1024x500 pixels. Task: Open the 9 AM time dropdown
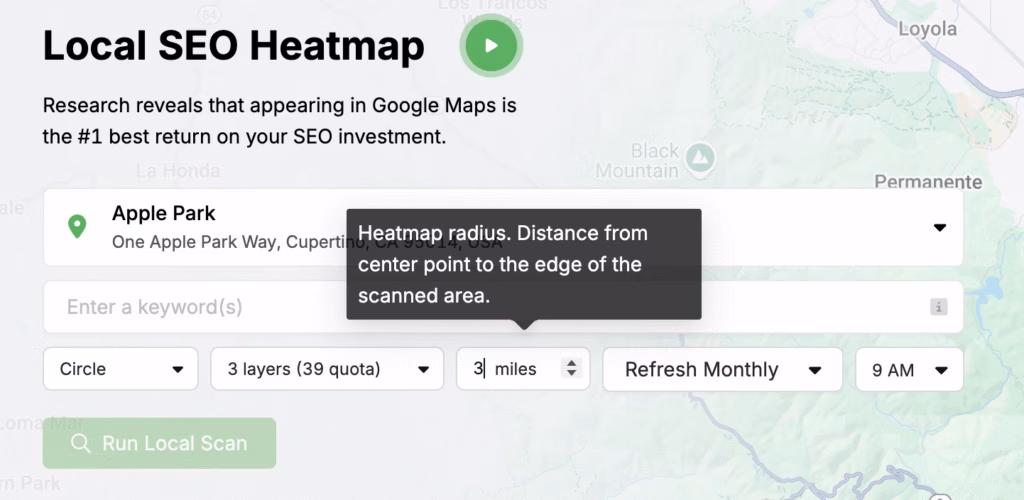point(908,369)
